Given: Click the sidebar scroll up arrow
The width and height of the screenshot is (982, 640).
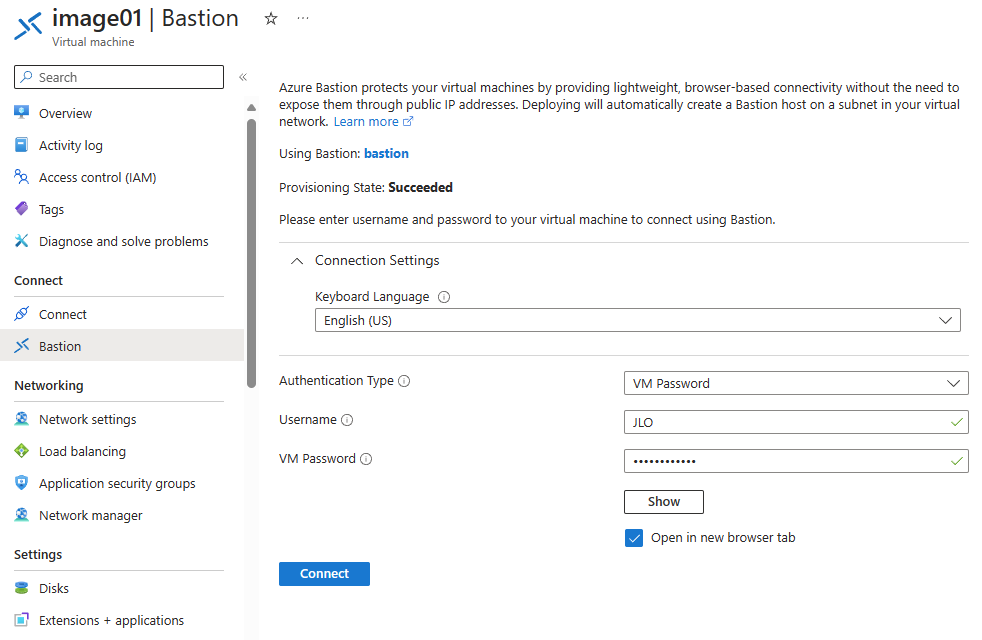Looking at the screenshot, I should point(252,108).
